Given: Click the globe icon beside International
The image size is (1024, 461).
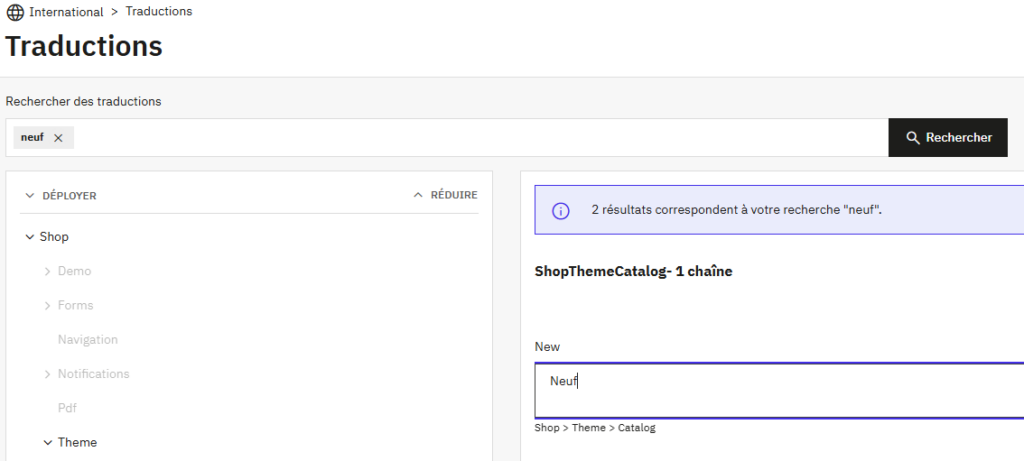Looking at the screenshot, I should pos(15,12).
